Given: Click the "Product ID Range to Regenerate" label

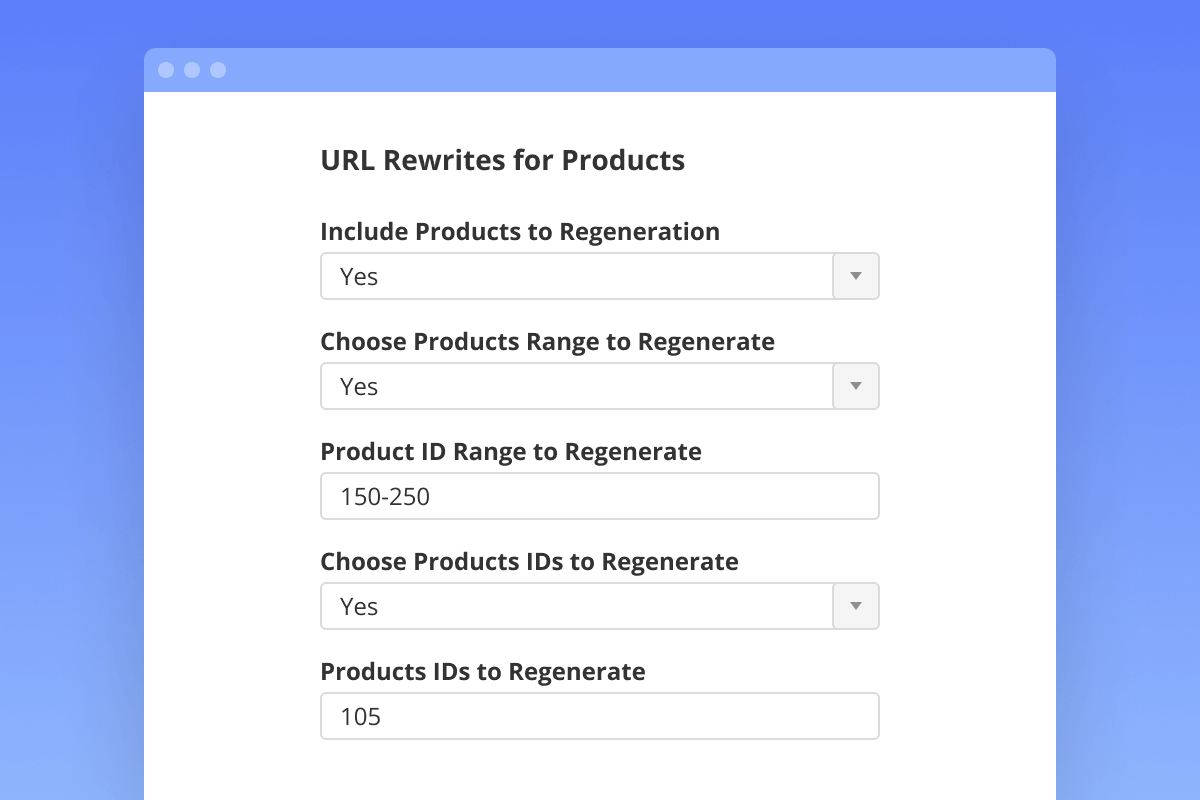Looking at the screenshot, I should (x=511, y=452).
